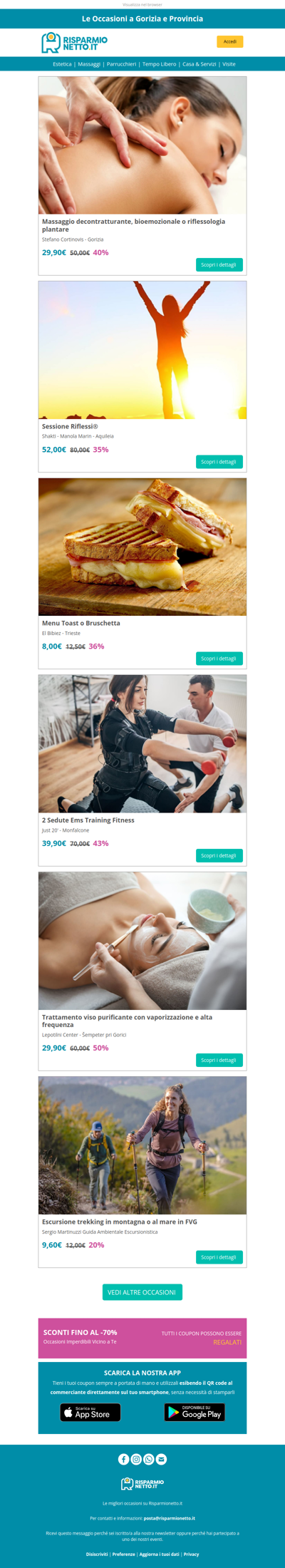Open the Casa & Servizi category
This screenshot has width=285, height=1568.
[199, 64]
